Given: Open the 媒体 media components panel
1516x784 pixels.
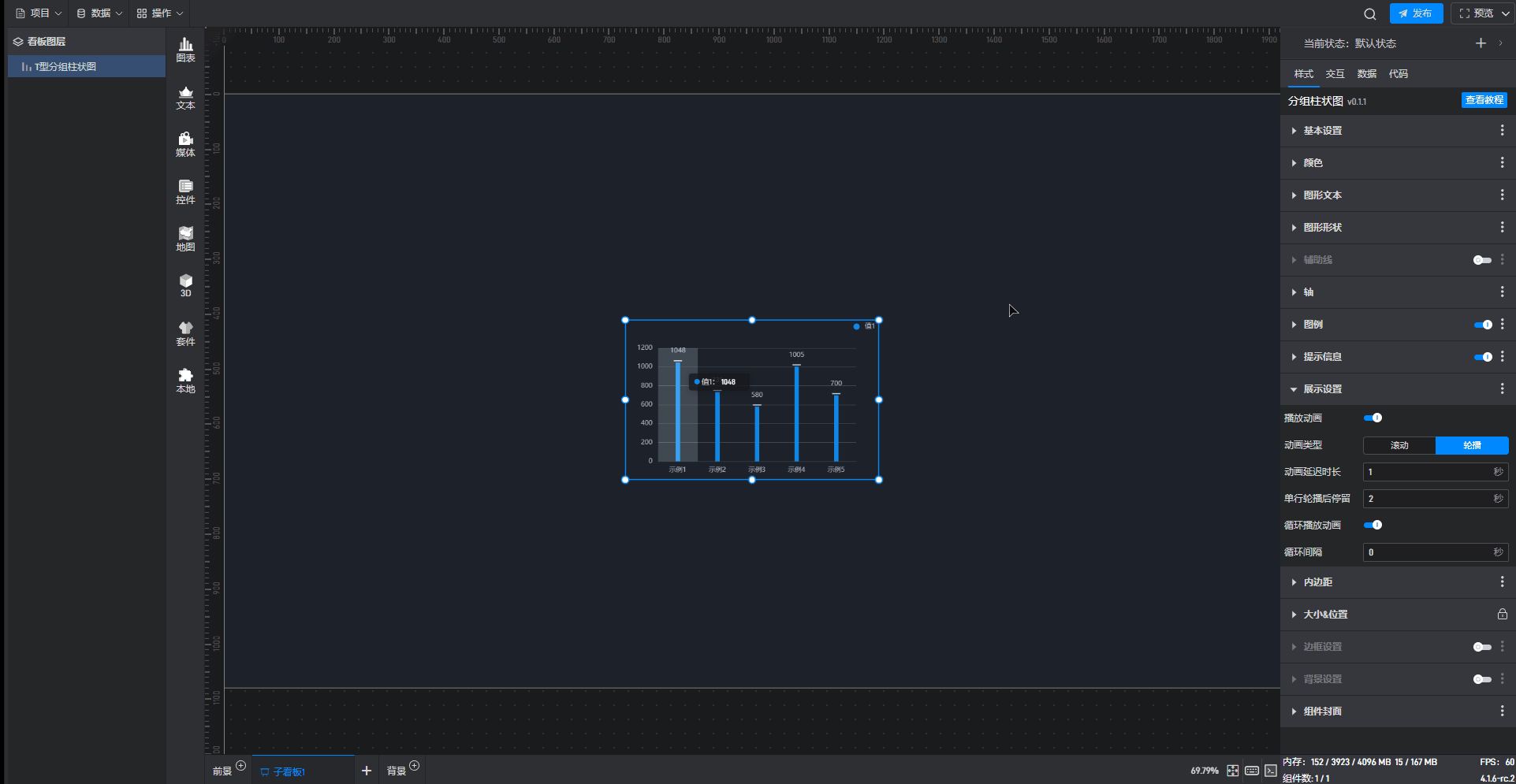Looking at the screenshot, I should 185,145.
